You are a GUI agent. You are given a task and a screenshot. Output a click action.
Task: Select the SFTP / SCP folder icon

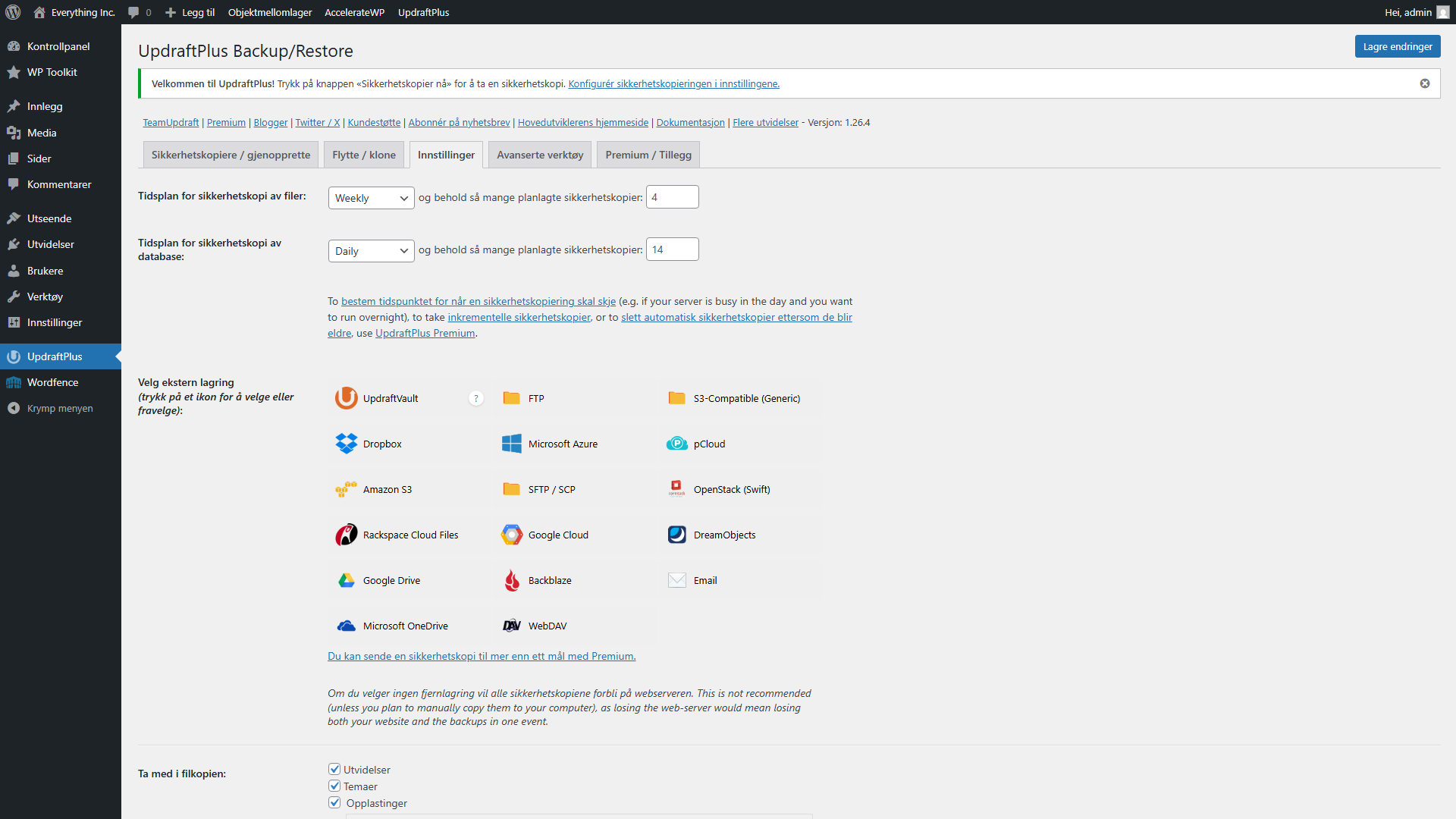(x=512, y=489)
